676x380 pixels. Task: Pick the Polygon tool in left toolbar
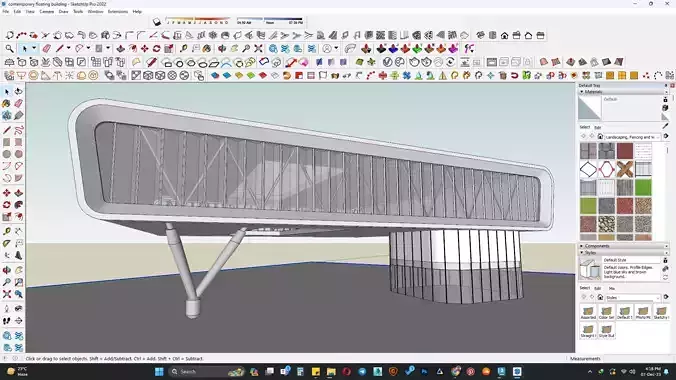coord(19,154)
